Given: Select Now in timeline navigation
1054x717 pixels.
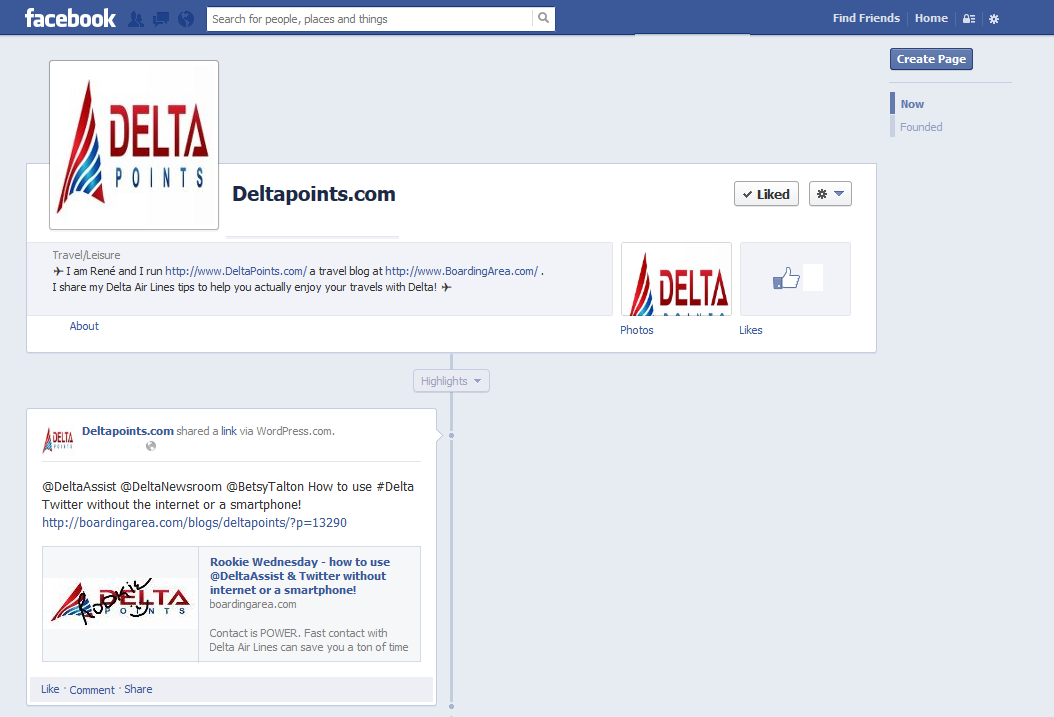Looking at the screenshot, I should click(912, 104).
